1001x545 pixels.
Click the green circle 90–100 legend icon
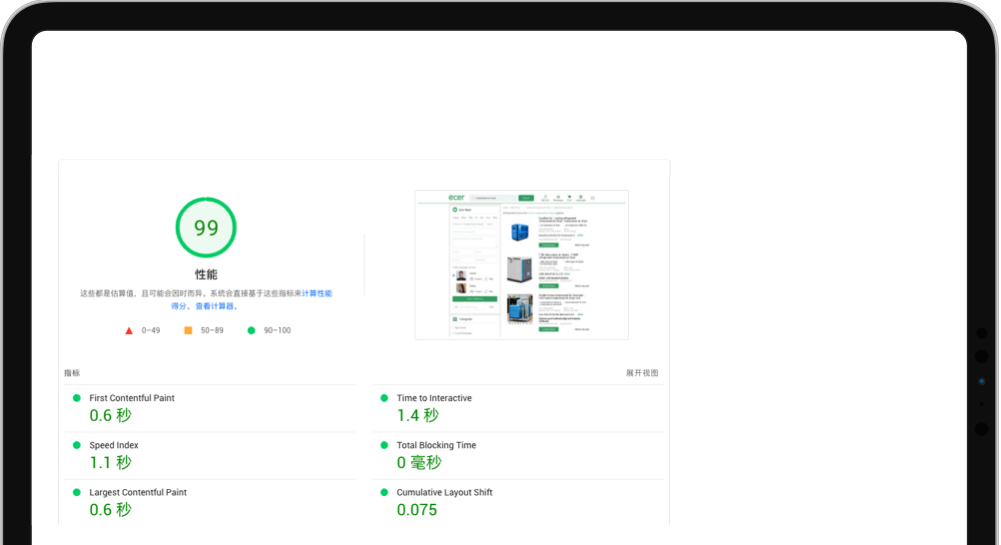coord(252,331)
